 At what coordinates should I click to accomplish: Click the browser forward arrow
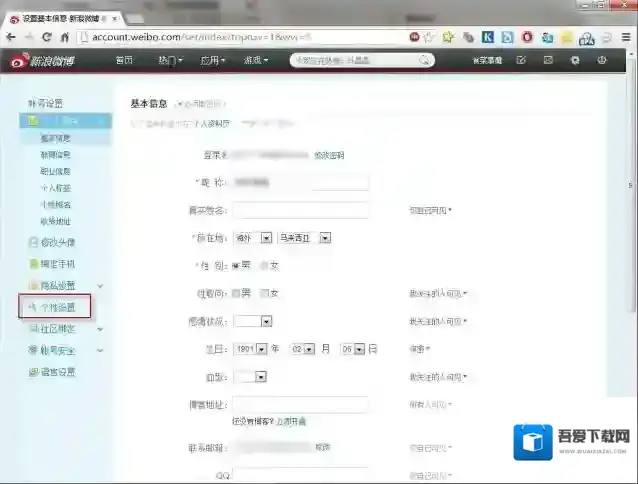click(29, 37)
